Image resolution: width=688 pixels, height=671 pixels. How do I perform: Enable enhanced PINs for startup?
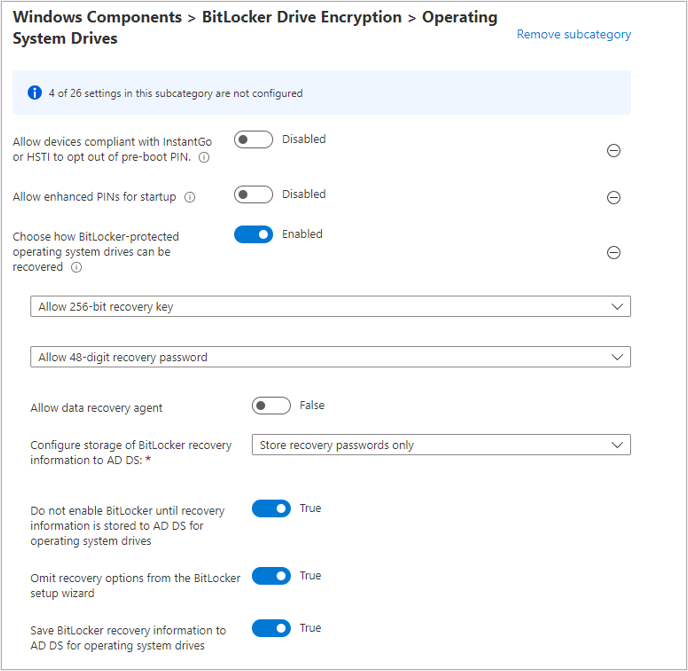pyautogui.click(x=253, y=194)
